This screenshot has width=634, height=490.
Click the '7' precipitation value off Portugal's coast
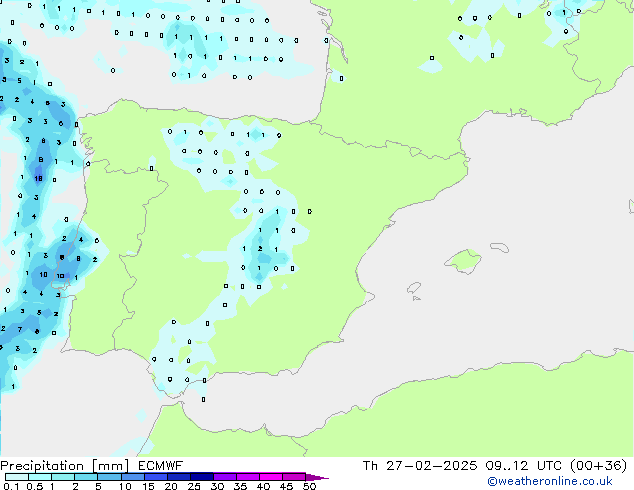20,329
